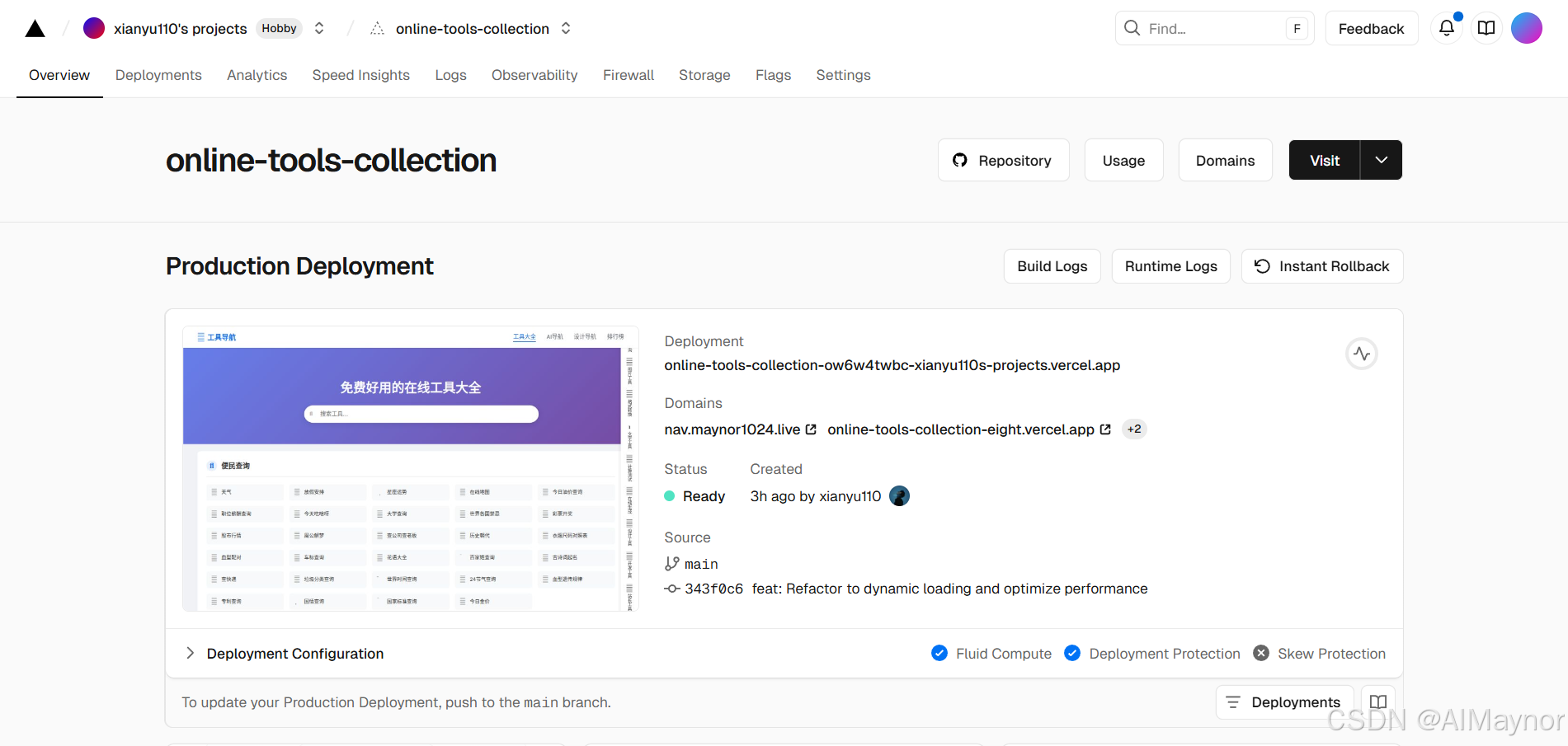Click the Usage button
Screen dimensions: 1568x746
pyautogui.click(x=1124, y=160)
